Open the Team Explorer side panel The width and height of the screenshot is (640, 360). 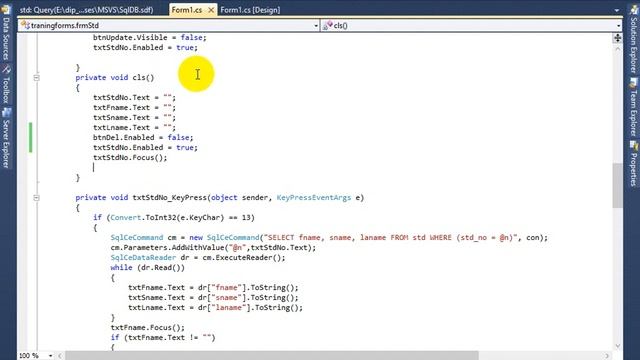pyautogui.click(x=633, y=108)
